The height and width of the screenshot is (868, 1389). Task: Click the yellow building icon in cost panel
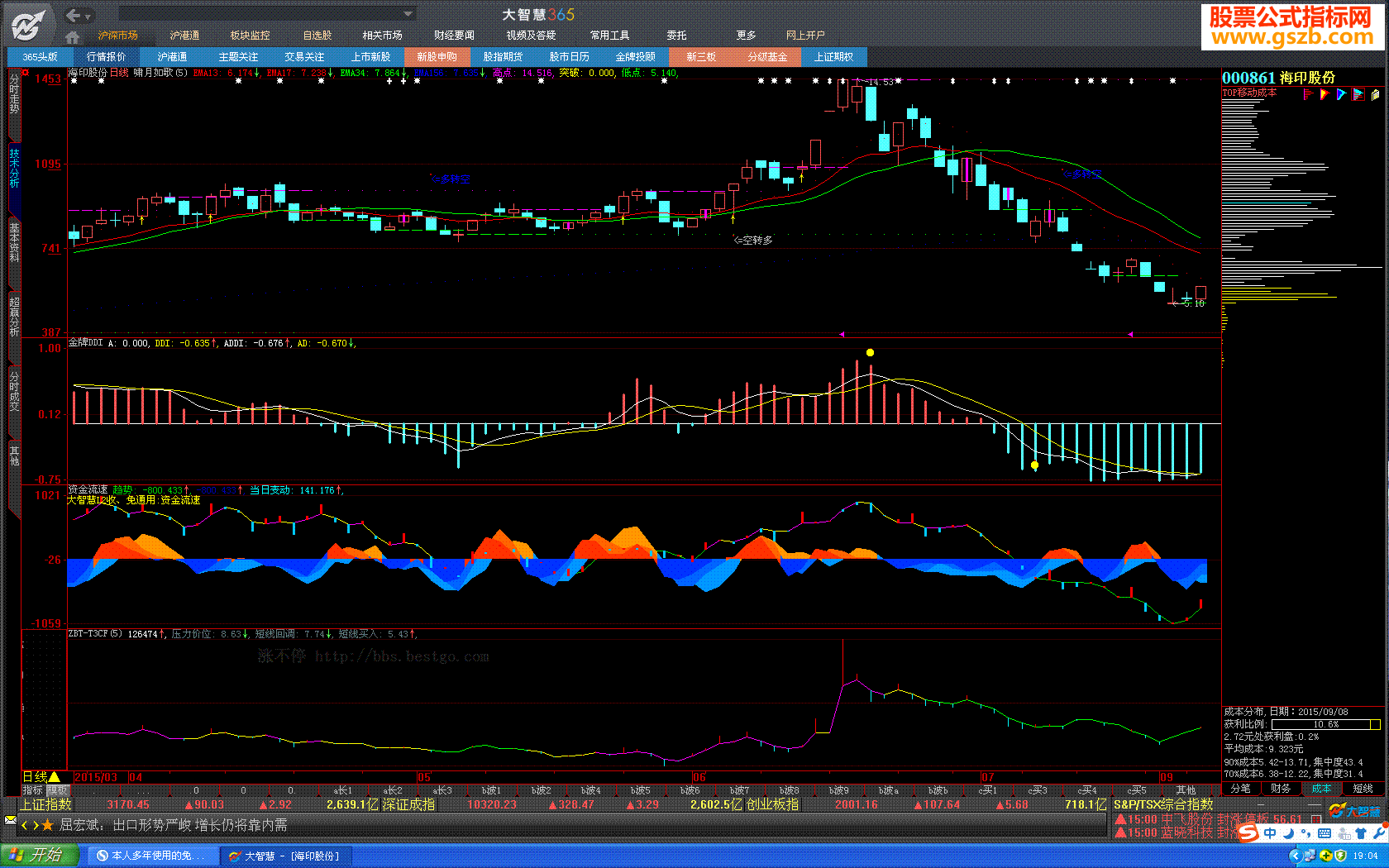tap(1375, 94)
